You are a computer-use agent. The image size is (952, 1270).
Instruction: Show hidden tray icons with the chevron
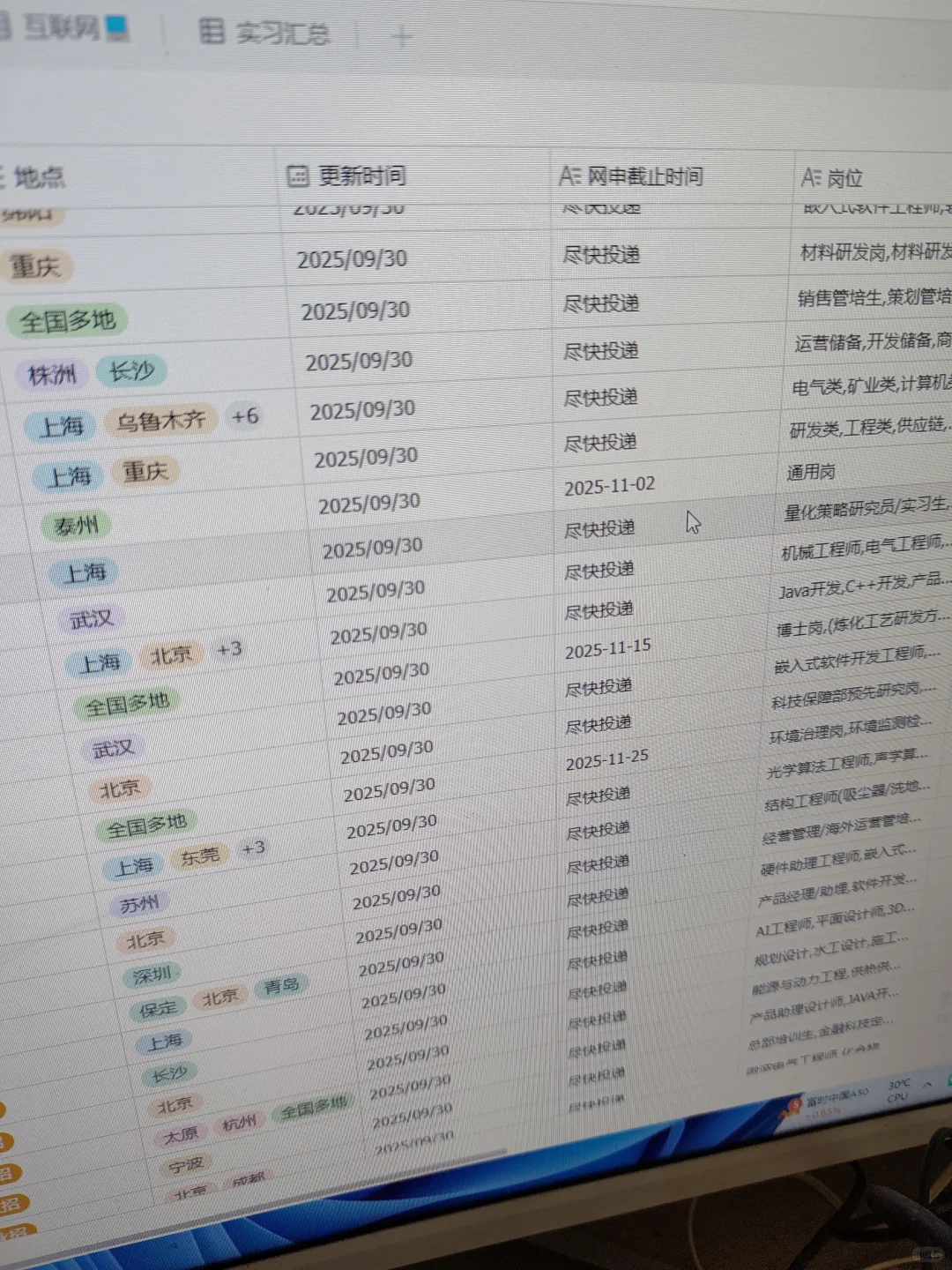pyautogui.click(x=927, y=1085)
